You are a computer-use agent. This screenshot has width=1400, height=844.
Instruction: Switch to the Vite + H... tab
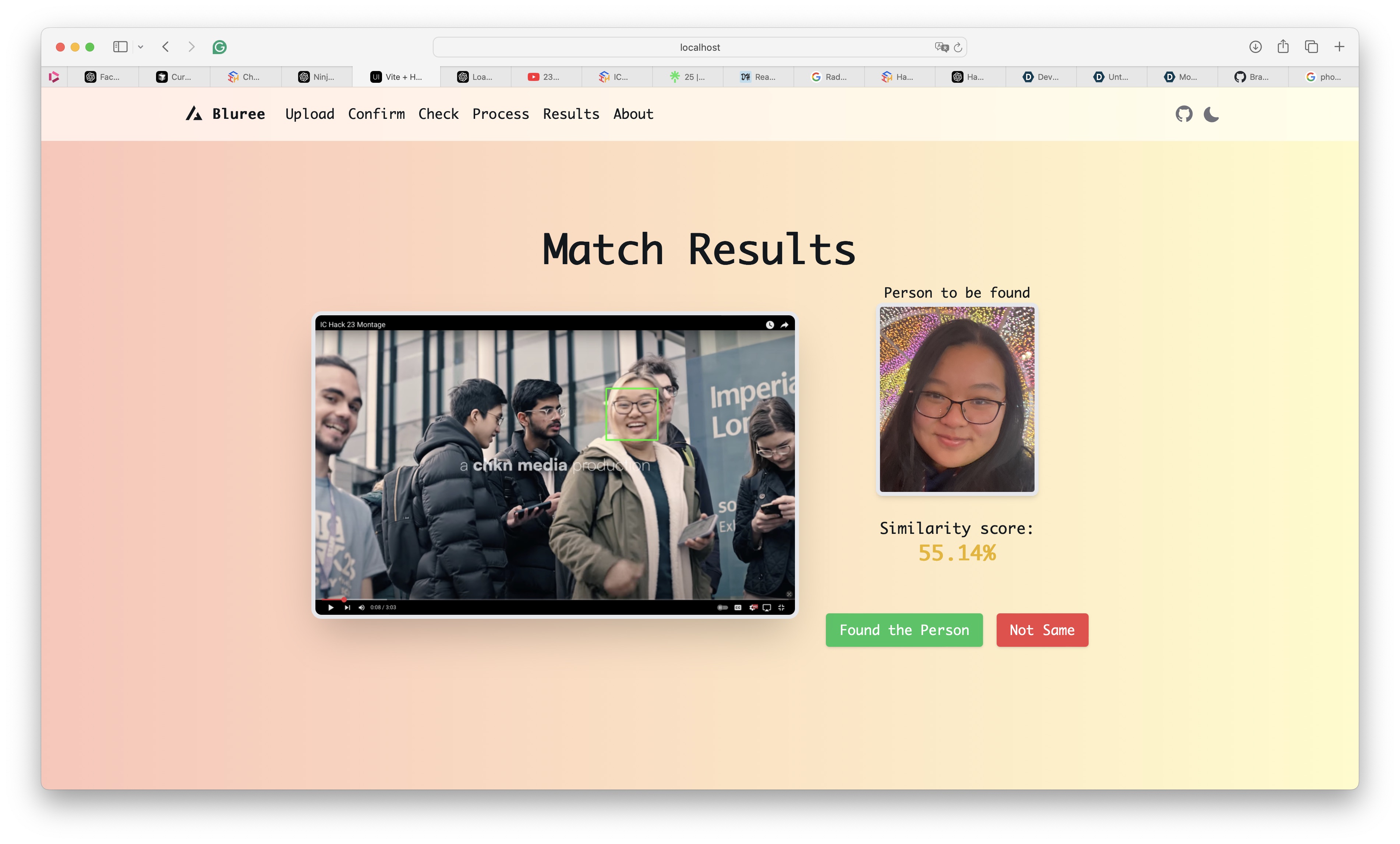tap(396, 77)
